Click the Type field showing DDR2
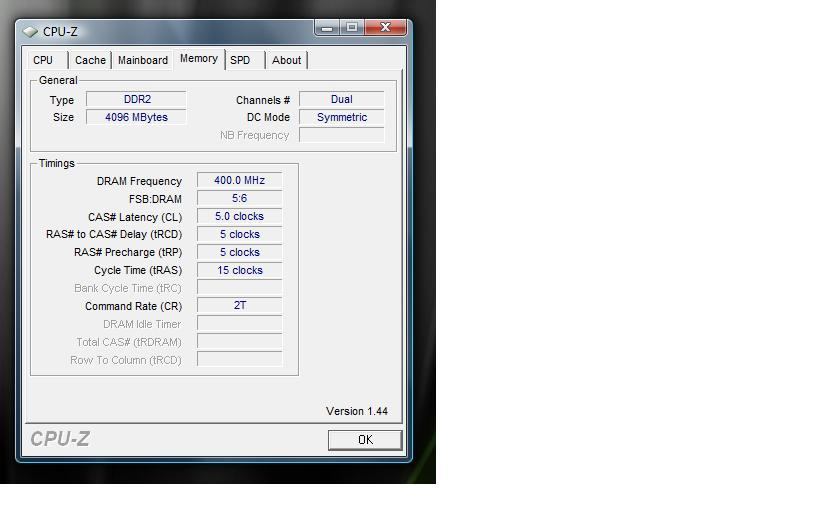The width and height of the screenshot is (840, 525). pos(137,100)
